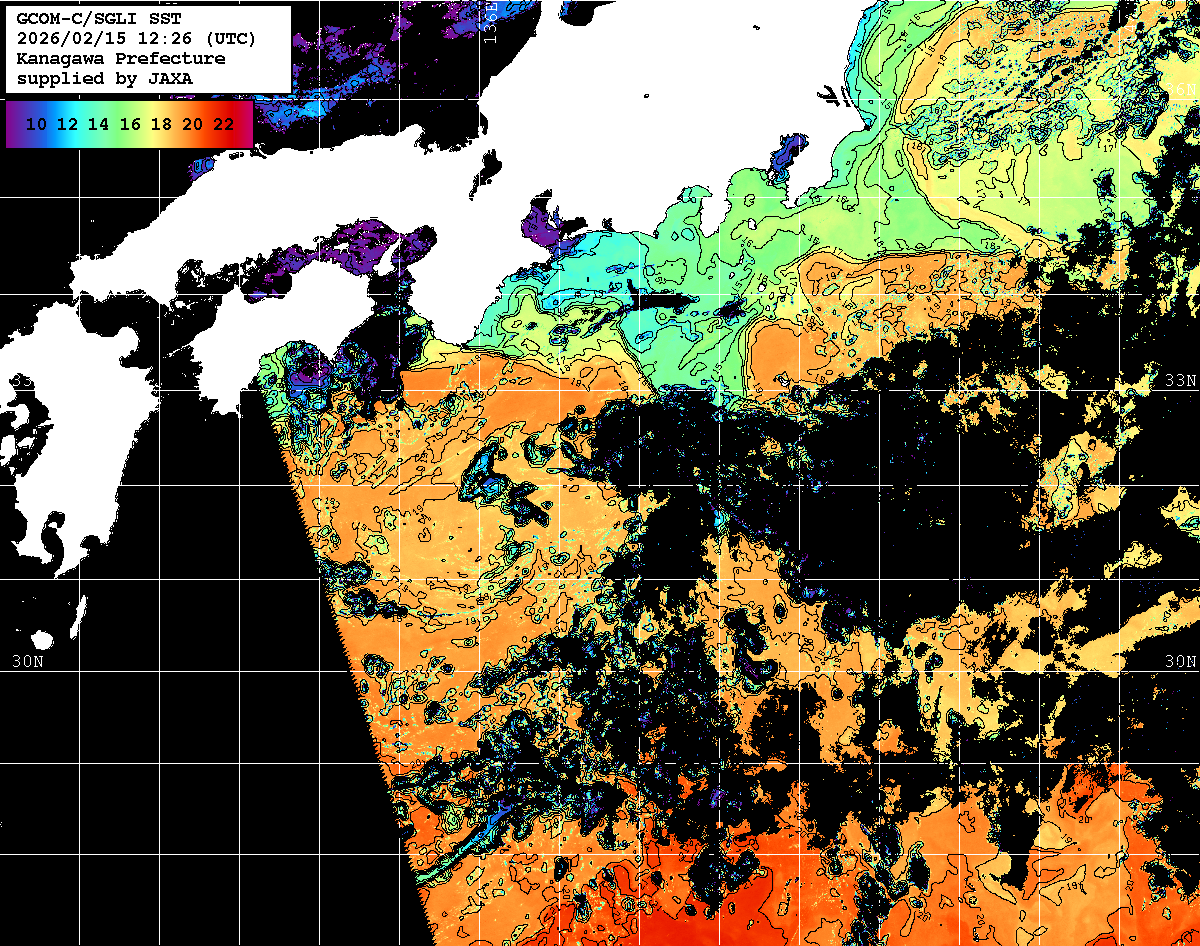Click the 33N latitude label on right edge

click(x=1181, y=380)
